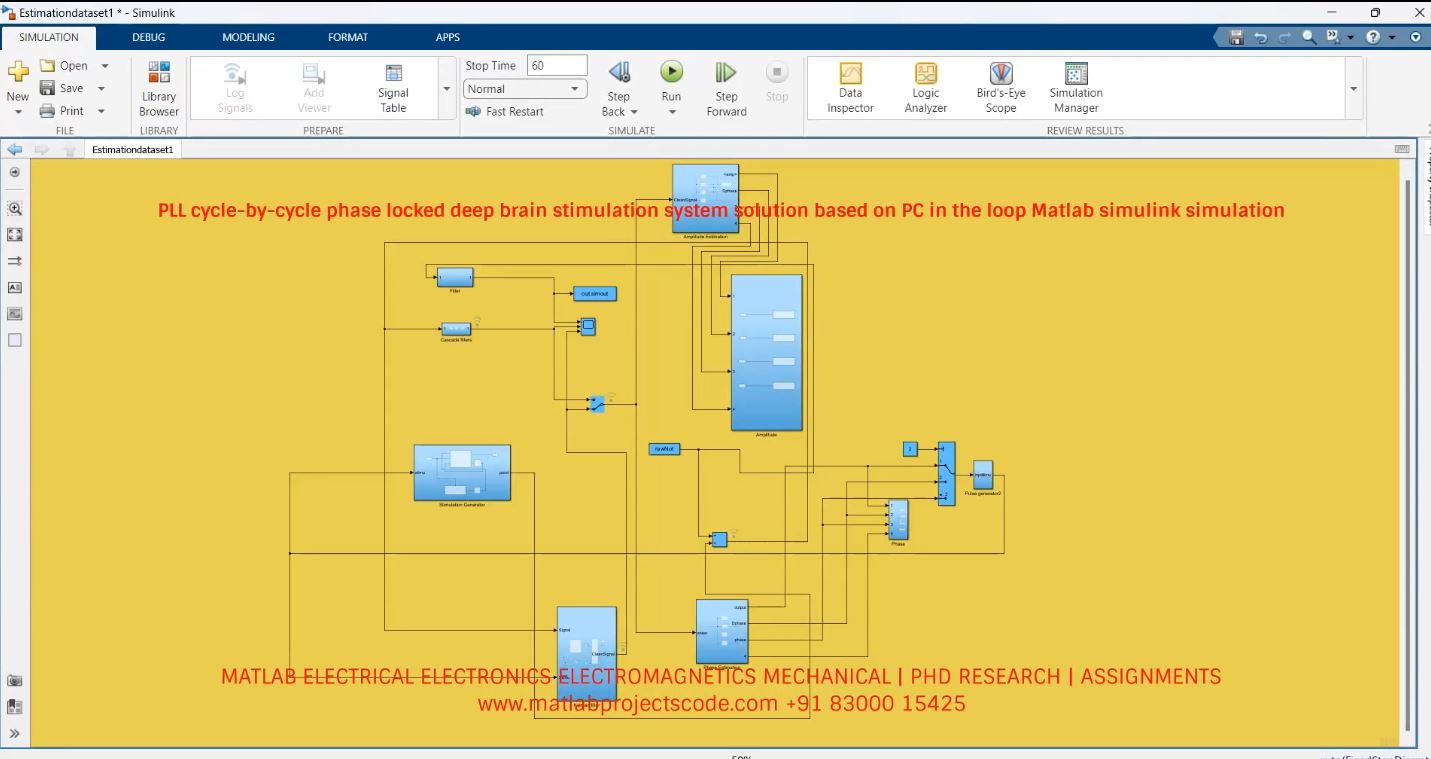Viewport: 1431px width, 759px height.
Task: Launch the Logic Analyzer
Action: tap(924, 87)
